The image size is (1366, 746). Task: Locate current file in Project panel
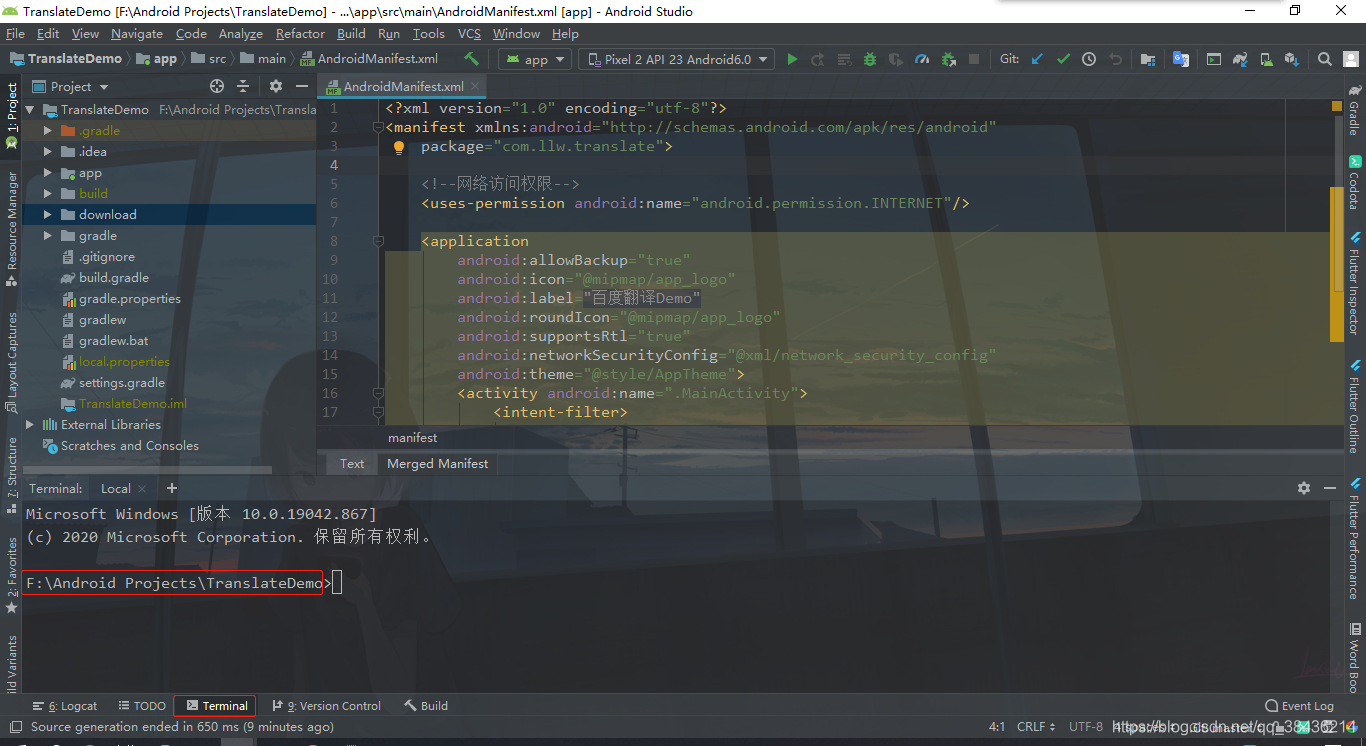(x=217, y=86)
